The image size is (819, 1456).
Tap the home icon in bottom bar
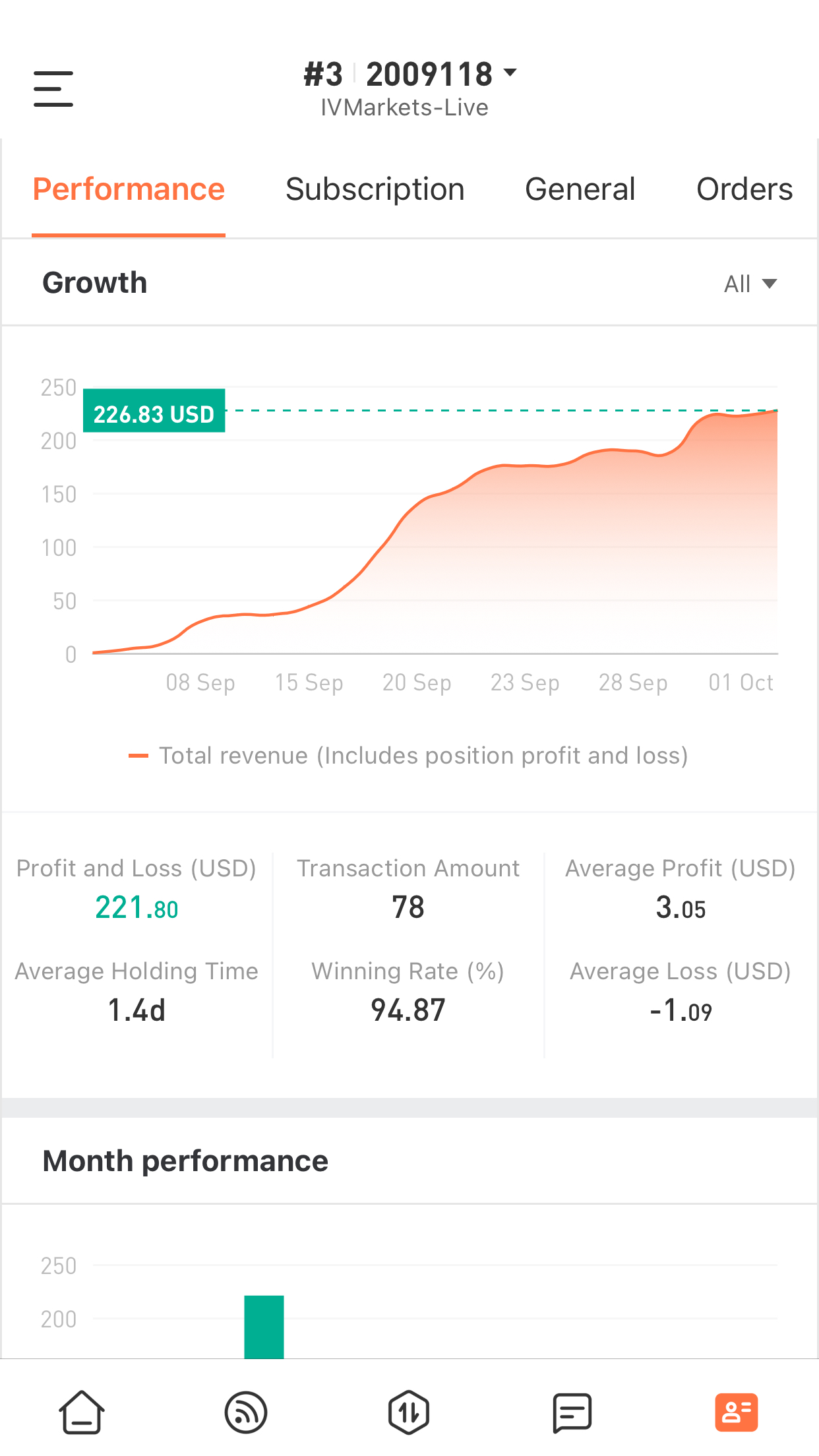coord(82,1412)
